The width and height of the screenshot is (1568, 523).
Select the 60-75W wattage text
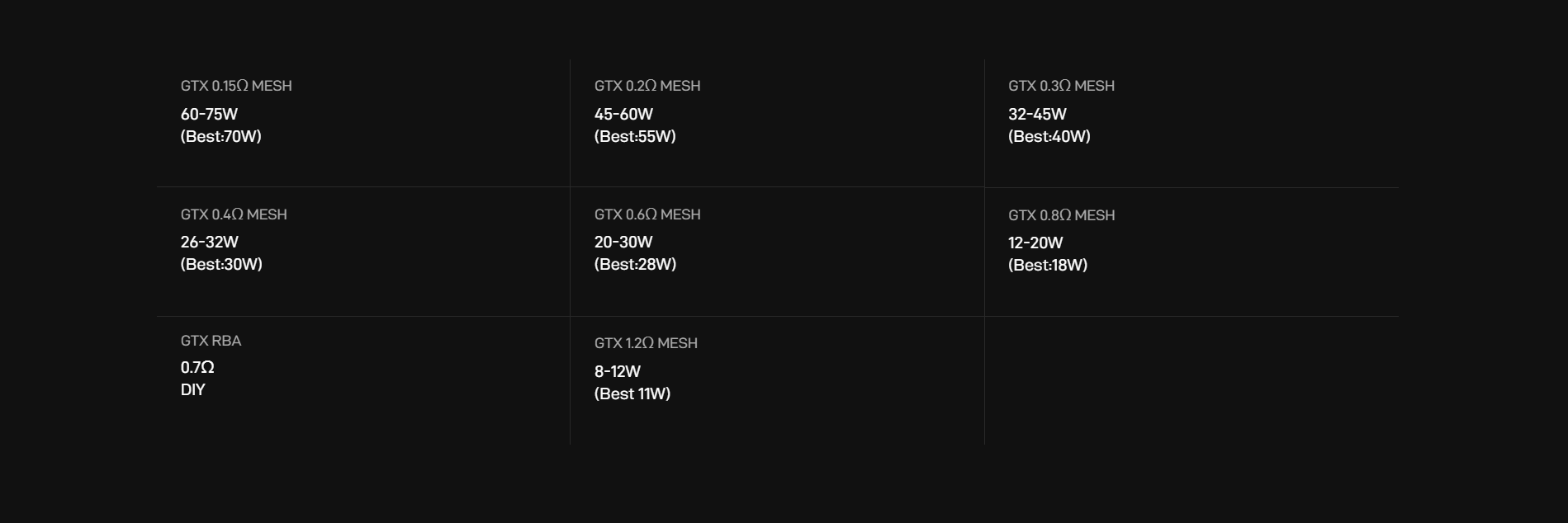coord(209,114)
